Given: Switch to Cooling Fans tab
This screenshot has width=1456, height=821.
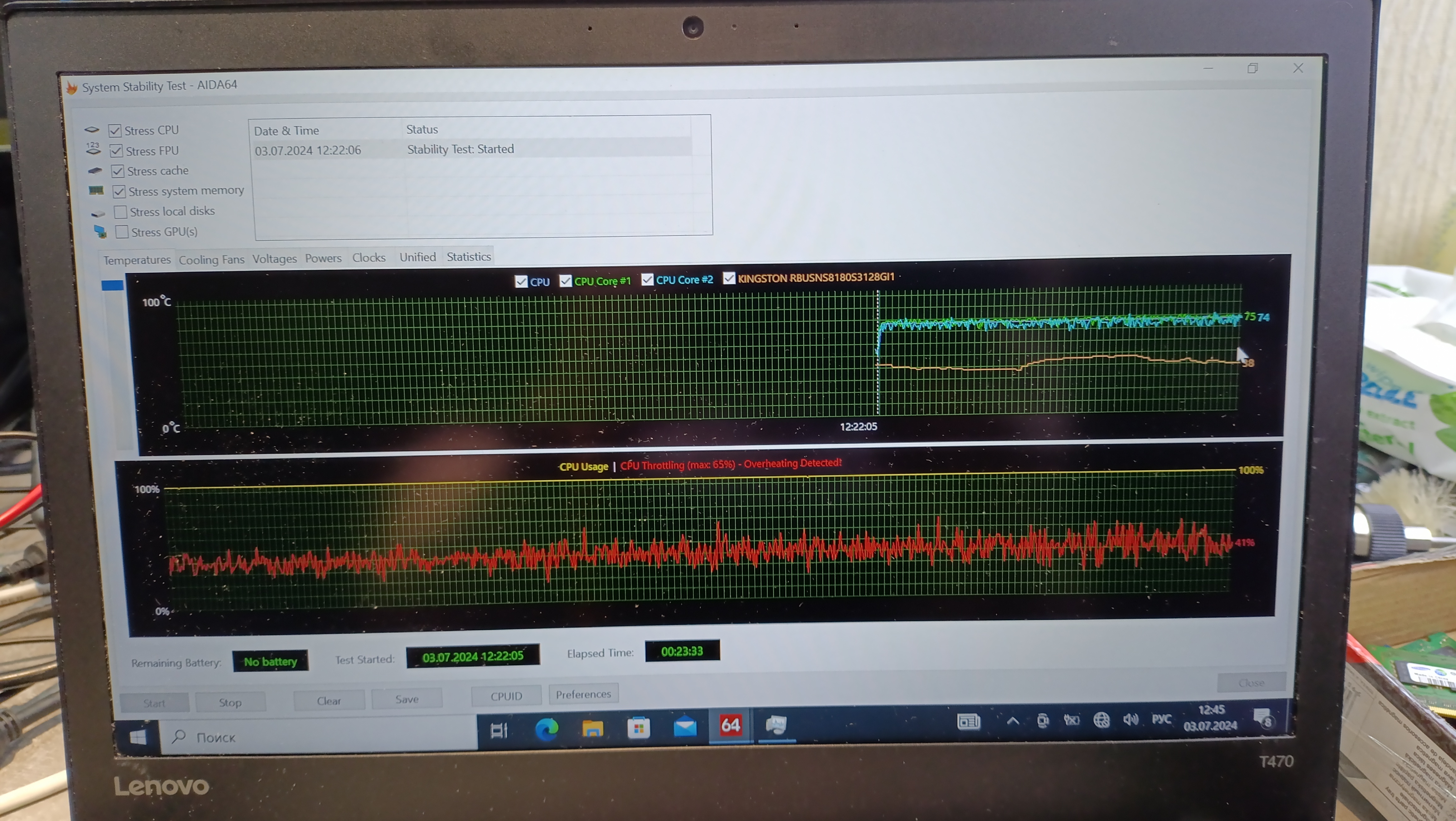Looking at the screenshot, I should coord(211,260).
